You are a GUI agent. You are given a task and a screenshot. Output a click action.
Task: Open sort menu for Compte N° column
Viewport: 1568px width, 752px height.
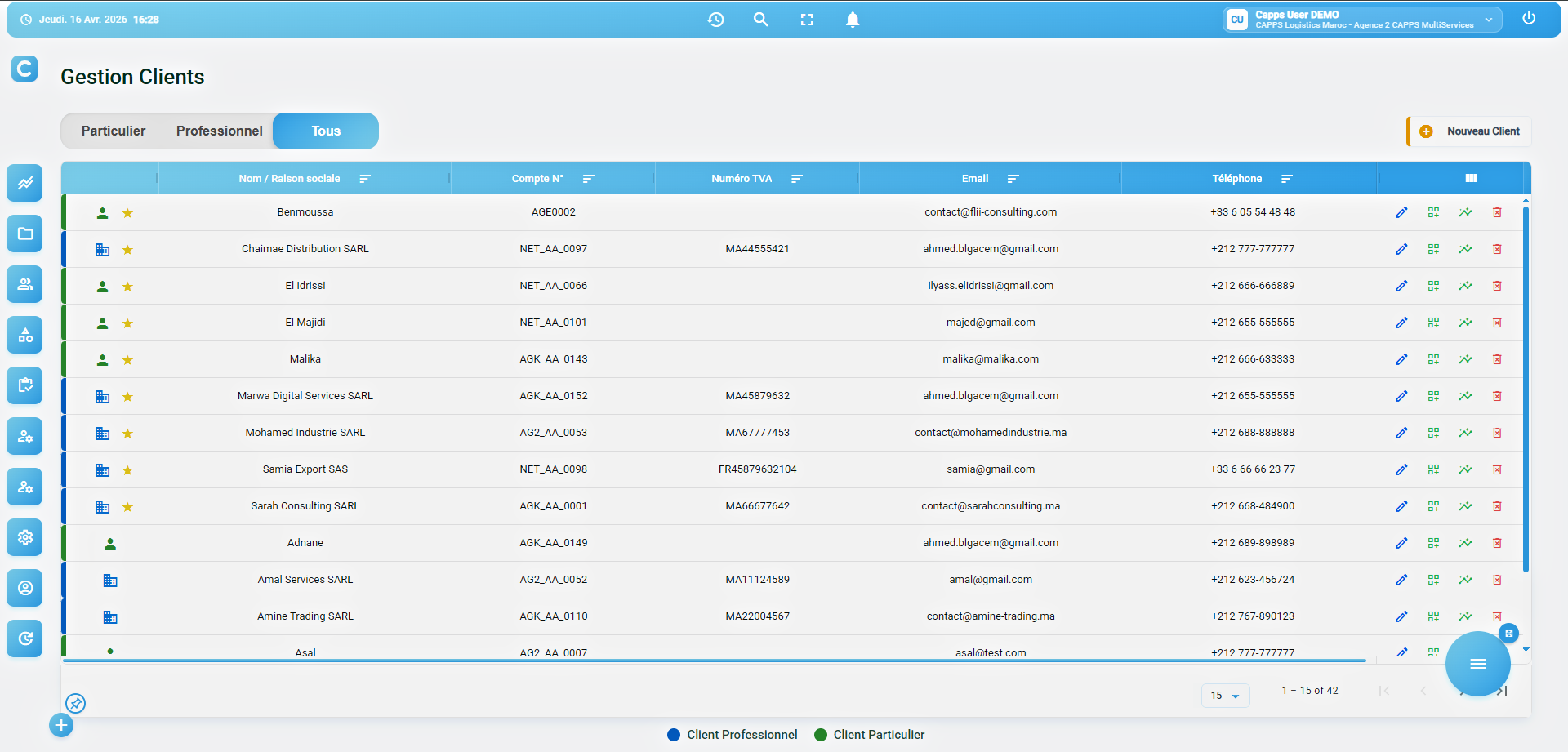(588, 179)
